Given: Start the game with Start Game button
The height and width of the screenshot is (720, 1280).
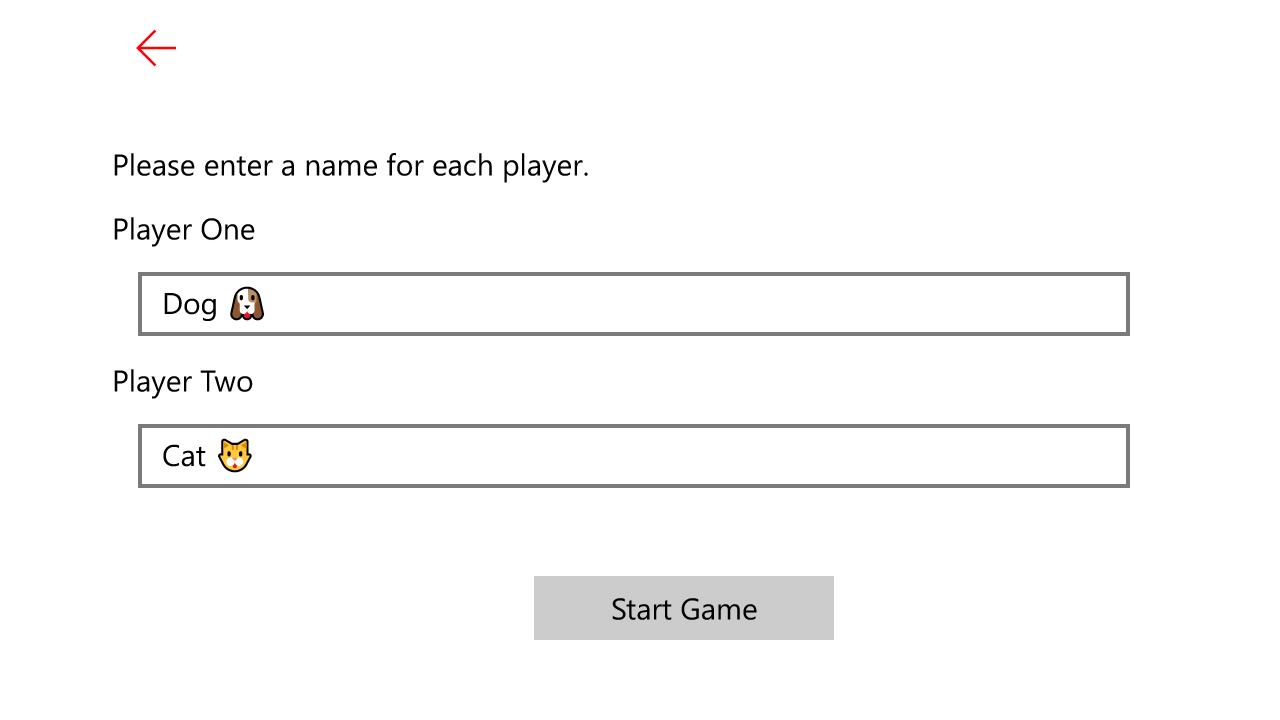Looking at the screenshot, I should pos(684,608).
